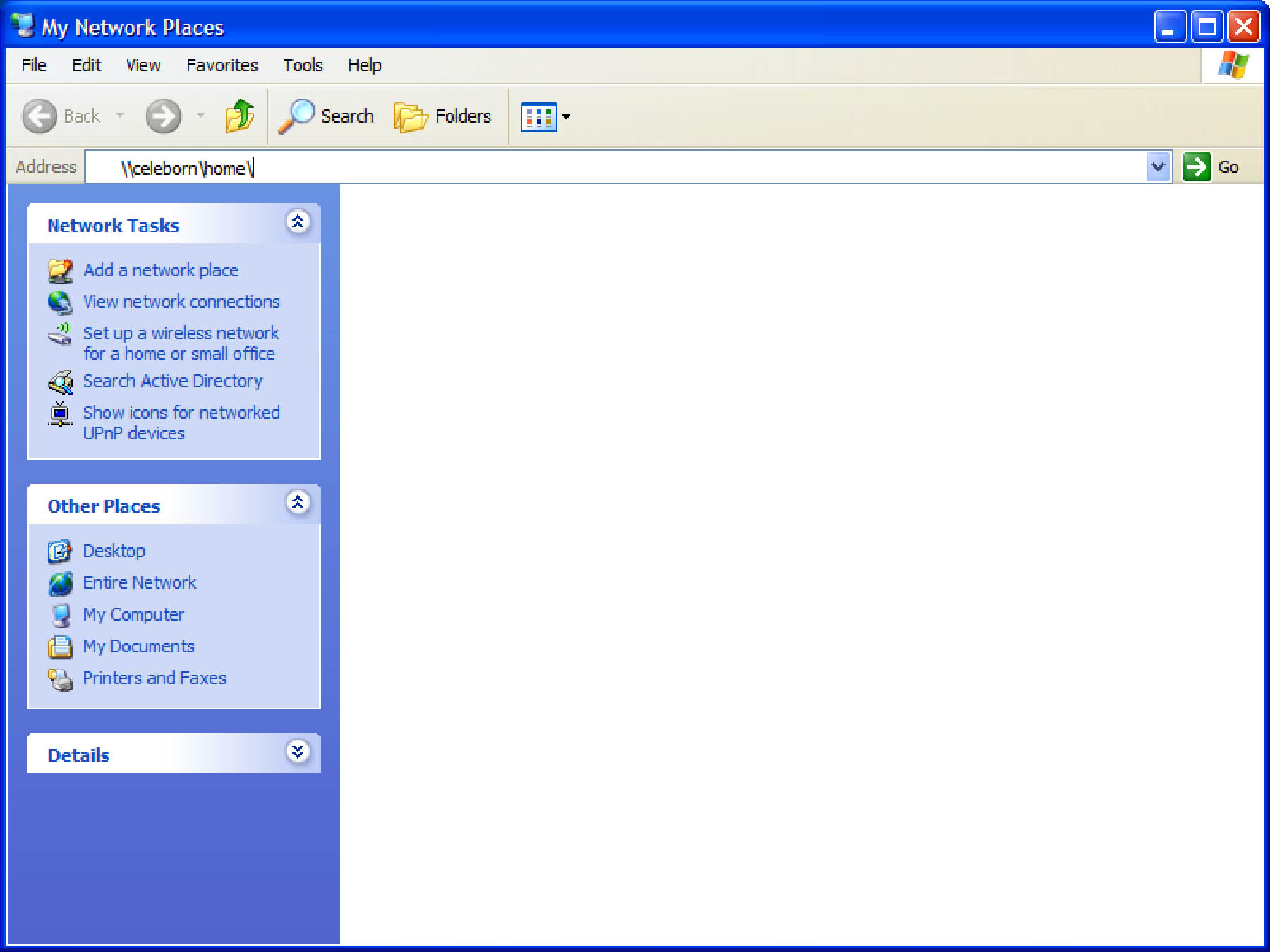Go up one folder level icon
Screen dimensions: 1270x952
tap(240, 116)
